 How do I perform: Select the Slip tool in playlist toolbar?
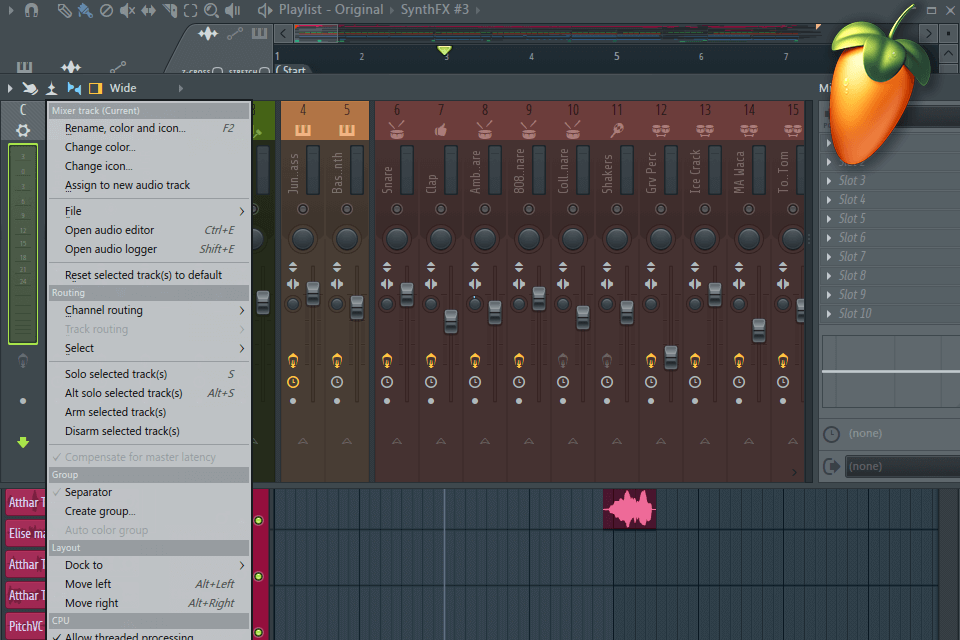coord(148,10)
